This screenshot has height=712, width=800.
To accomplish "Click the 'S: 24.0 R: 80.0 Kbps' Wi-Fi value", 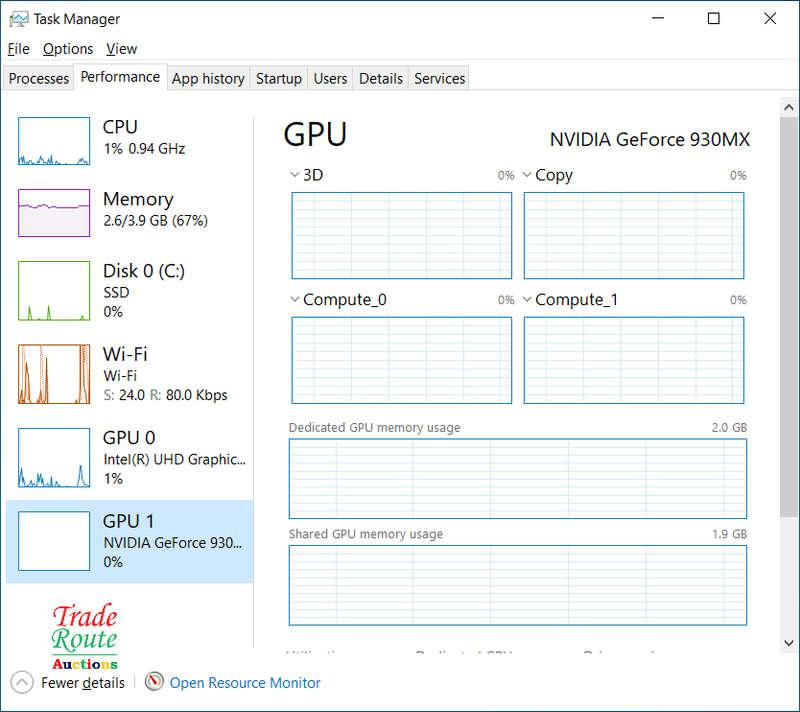I will coord(165,395).
